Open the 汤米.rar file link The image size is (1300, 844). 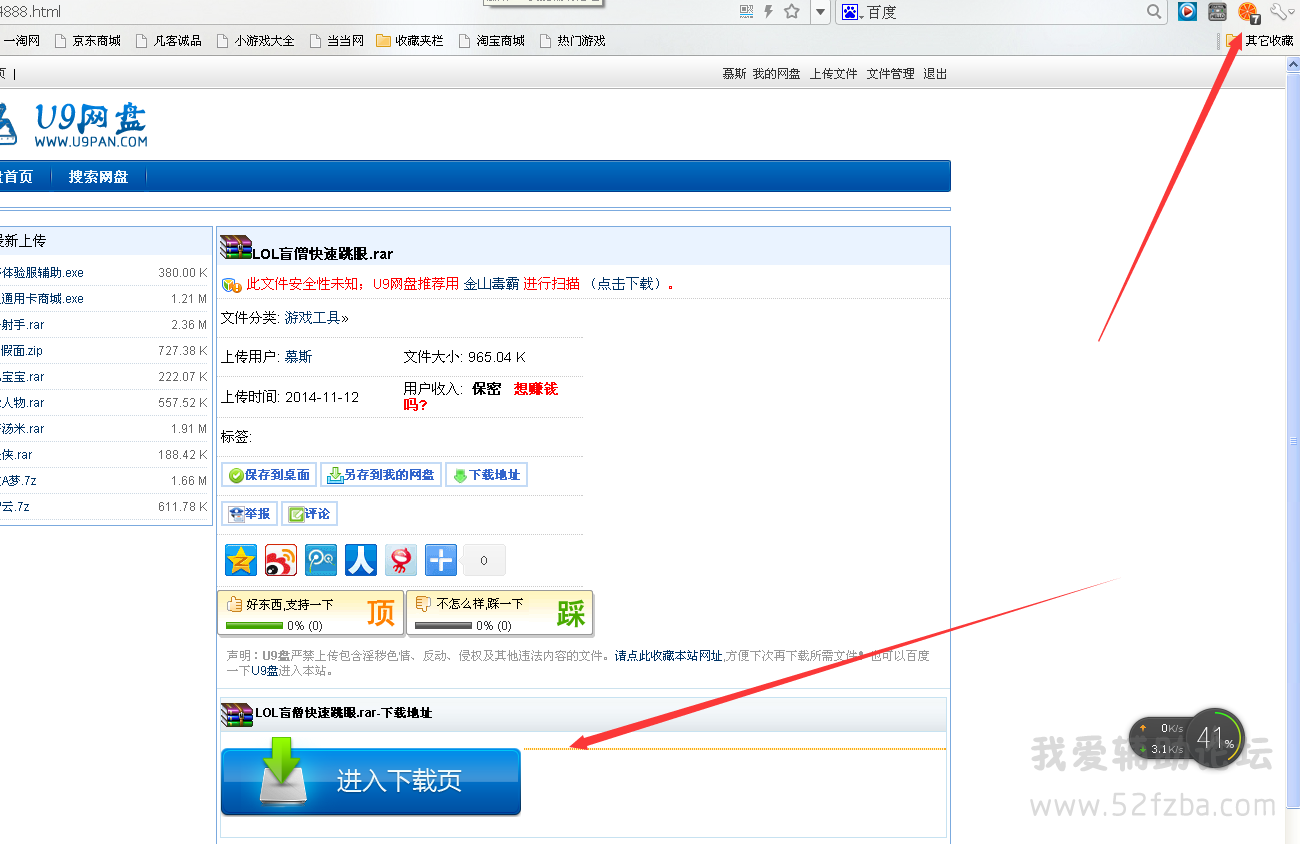pyautogui.click(x=22, y=428)
